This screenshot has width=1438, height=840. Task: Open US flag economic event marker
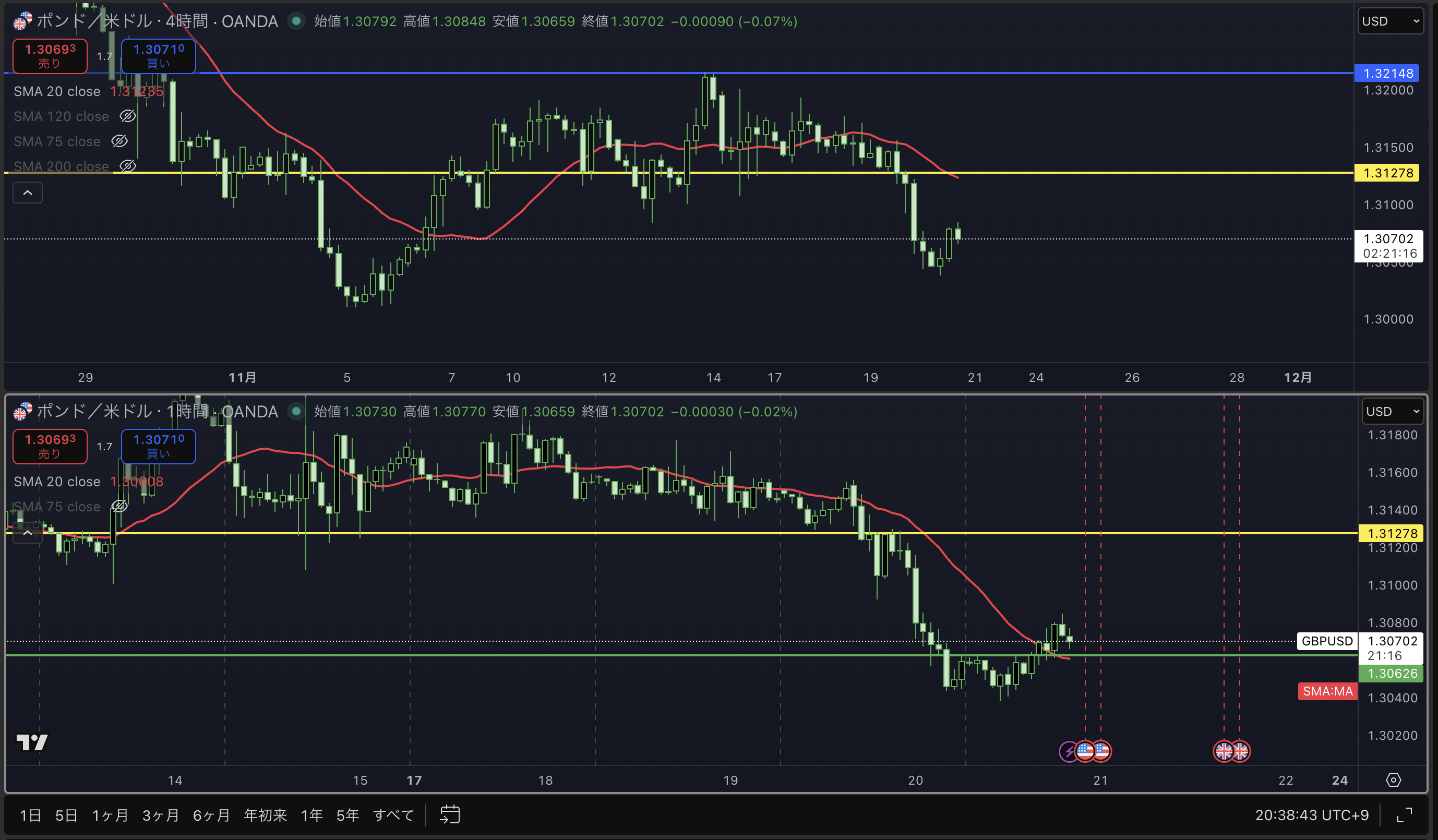point(1085,751)
